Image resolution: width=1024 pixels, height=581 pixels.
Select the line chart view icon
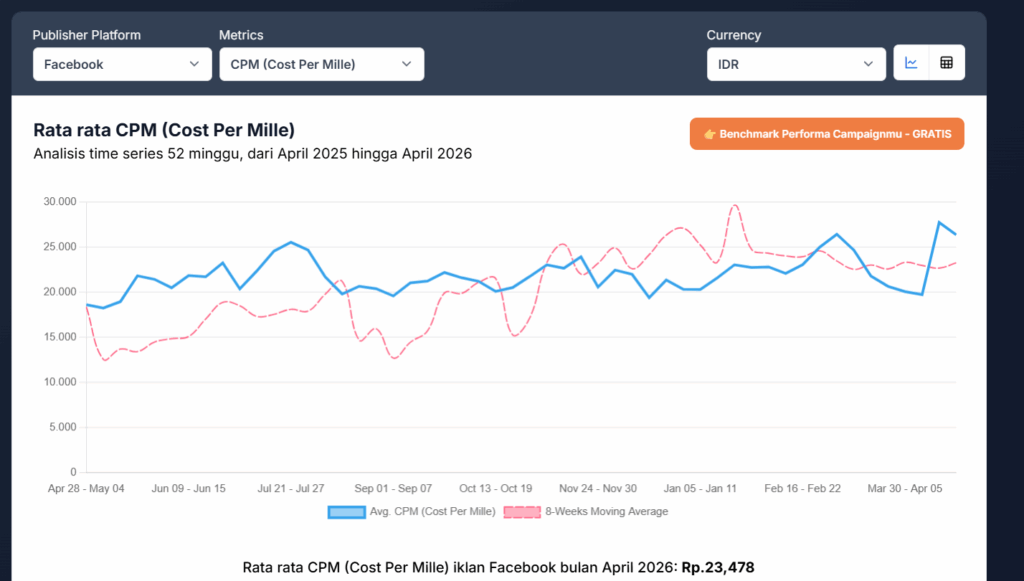(911, 62)
